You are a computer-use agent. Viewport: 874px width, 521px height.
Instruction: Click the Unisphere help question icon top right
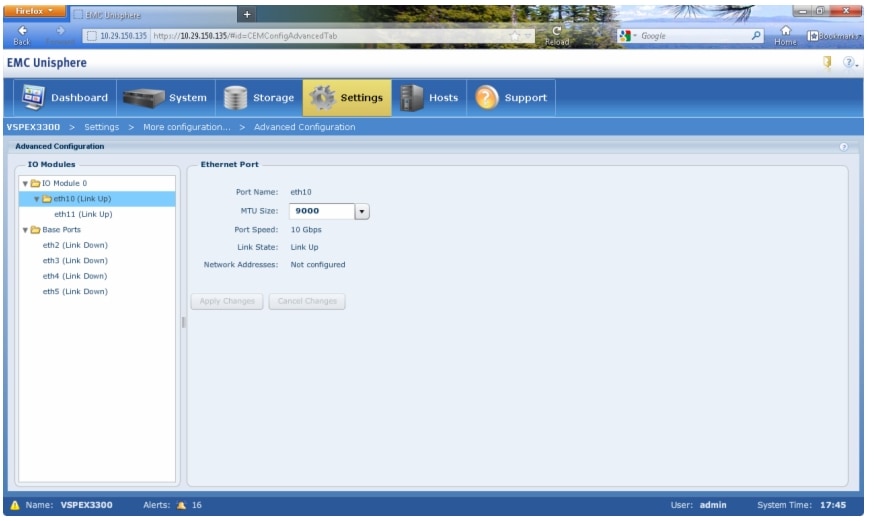[x=850, y=63]
